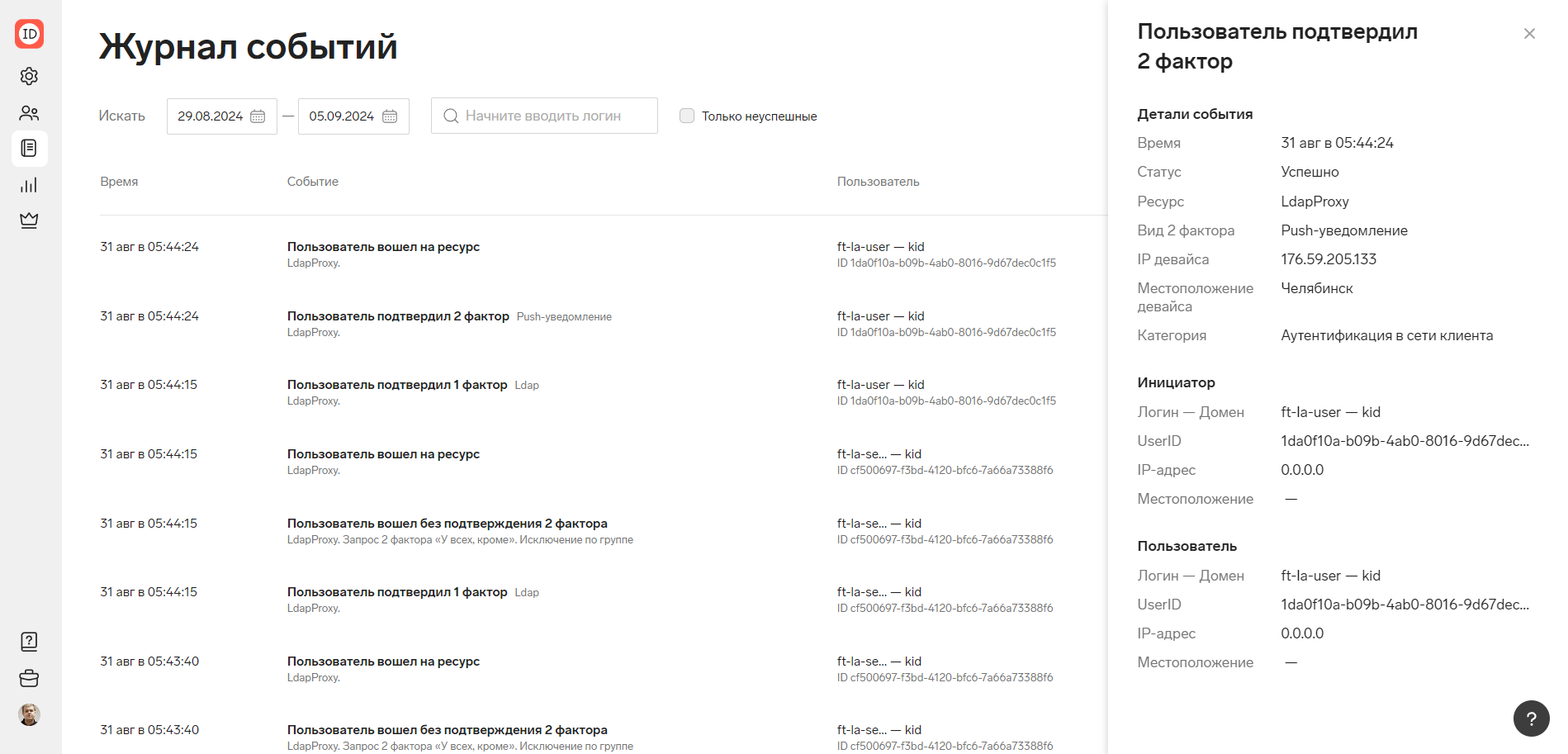Click the resource value 'LdapProxy' in details
Viewport: 1568px width, 754px height.
click(1315, 202)
